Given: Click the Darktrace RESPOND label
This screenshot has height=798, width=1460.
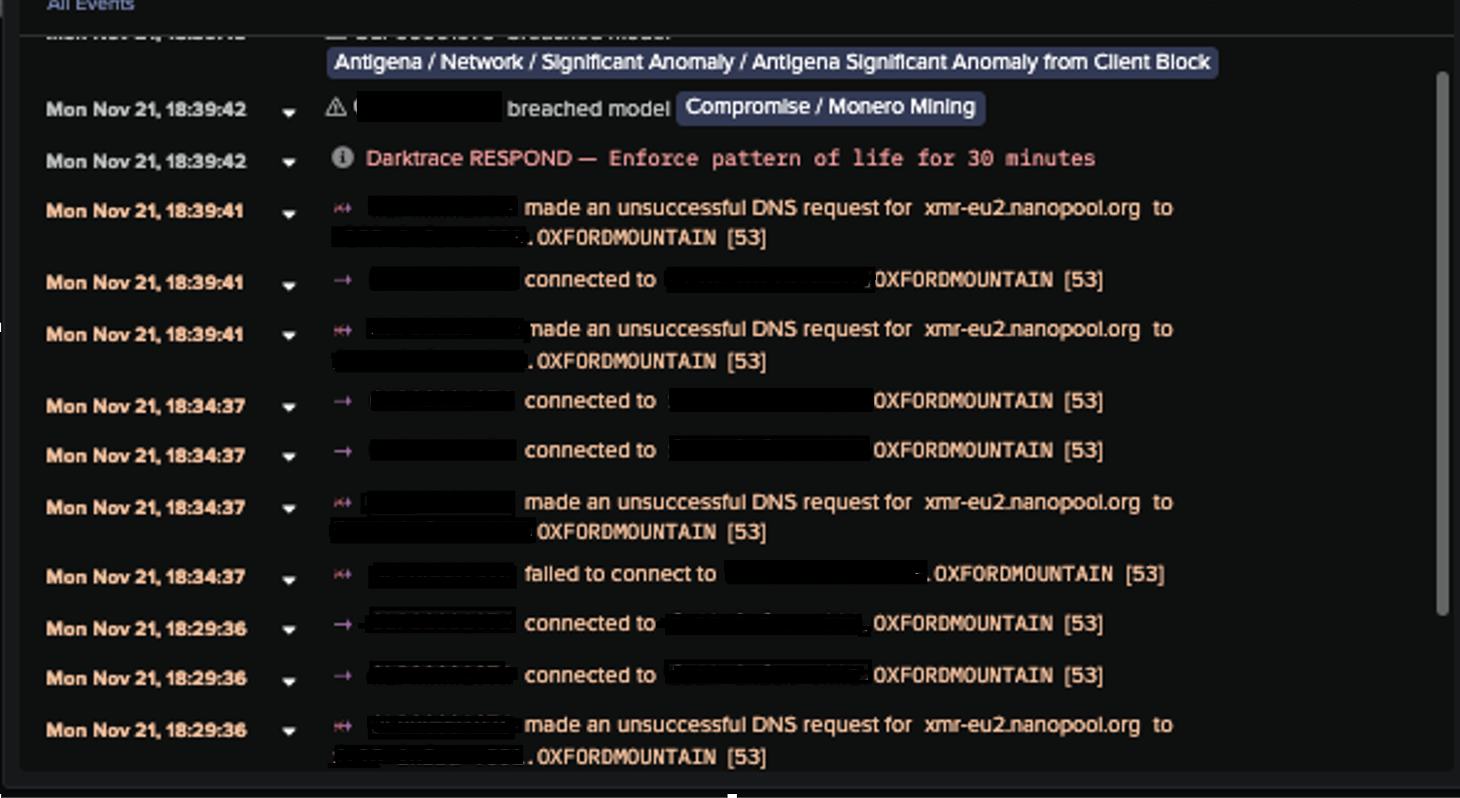Looking at the screenshot, I should pyautogui.click(x=469, y=158).
